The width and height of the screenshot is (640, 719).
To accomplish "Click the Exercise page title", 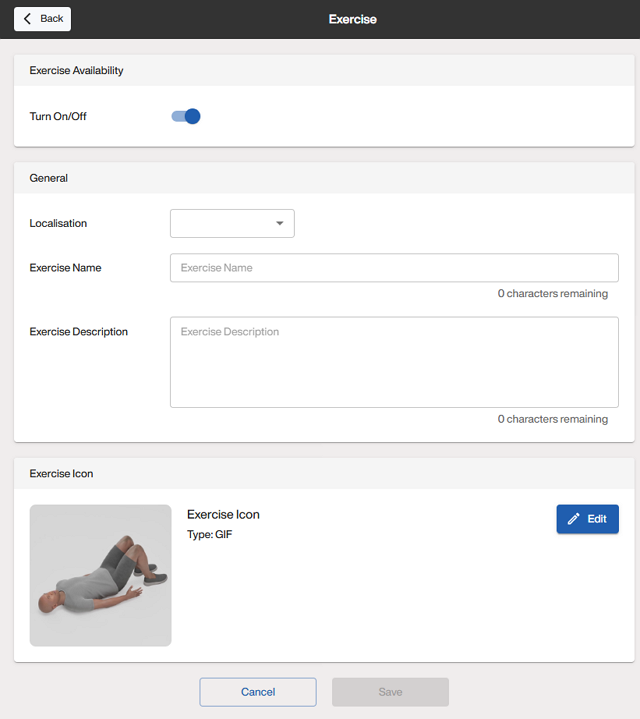I will click(353, 19).
